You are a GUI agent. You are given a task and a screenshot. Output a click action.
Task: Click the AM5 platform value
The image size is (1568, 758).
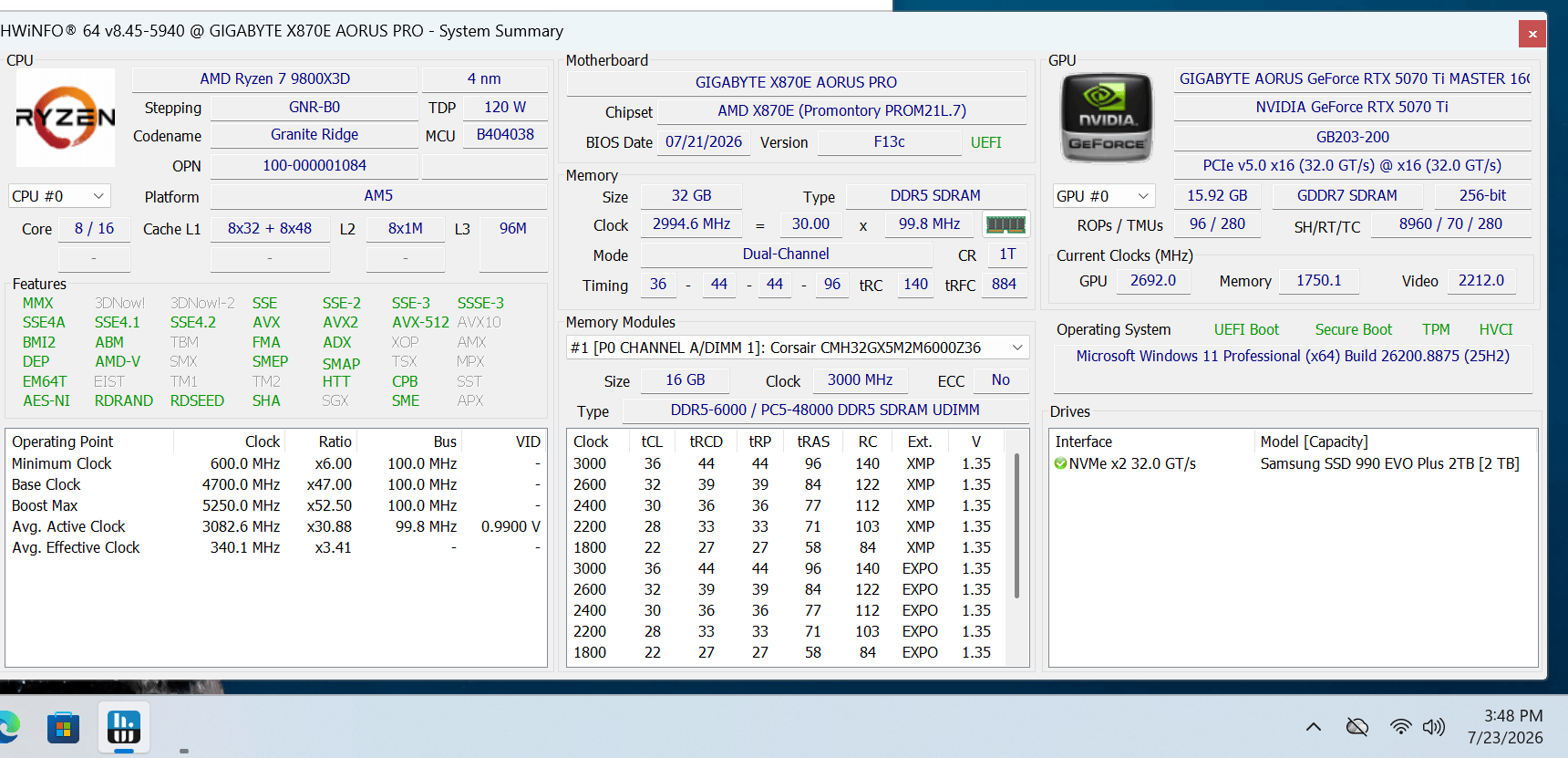378,196
